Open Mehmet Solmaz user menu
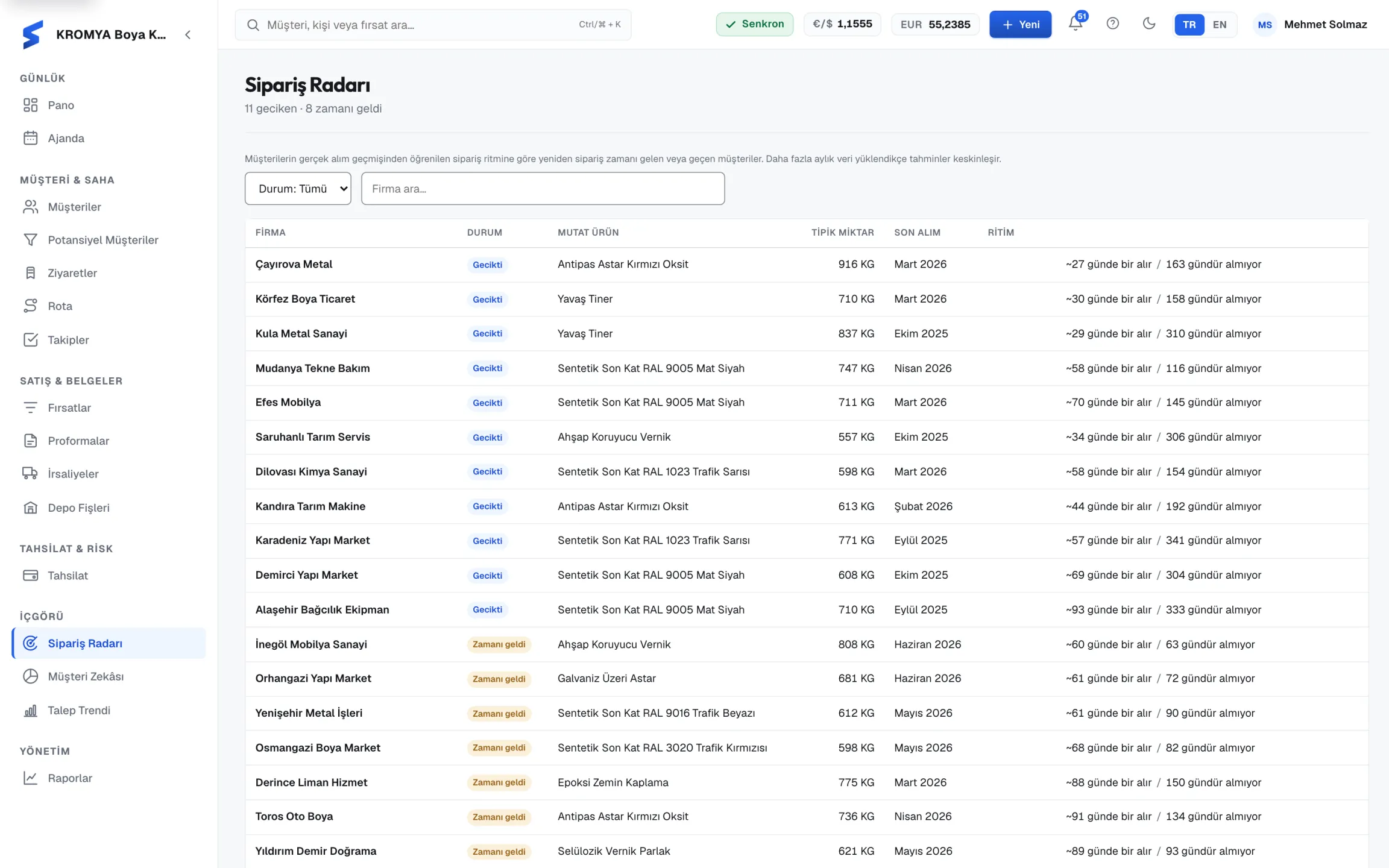This screenshot has width=1389, height=868. [1311, 25]
